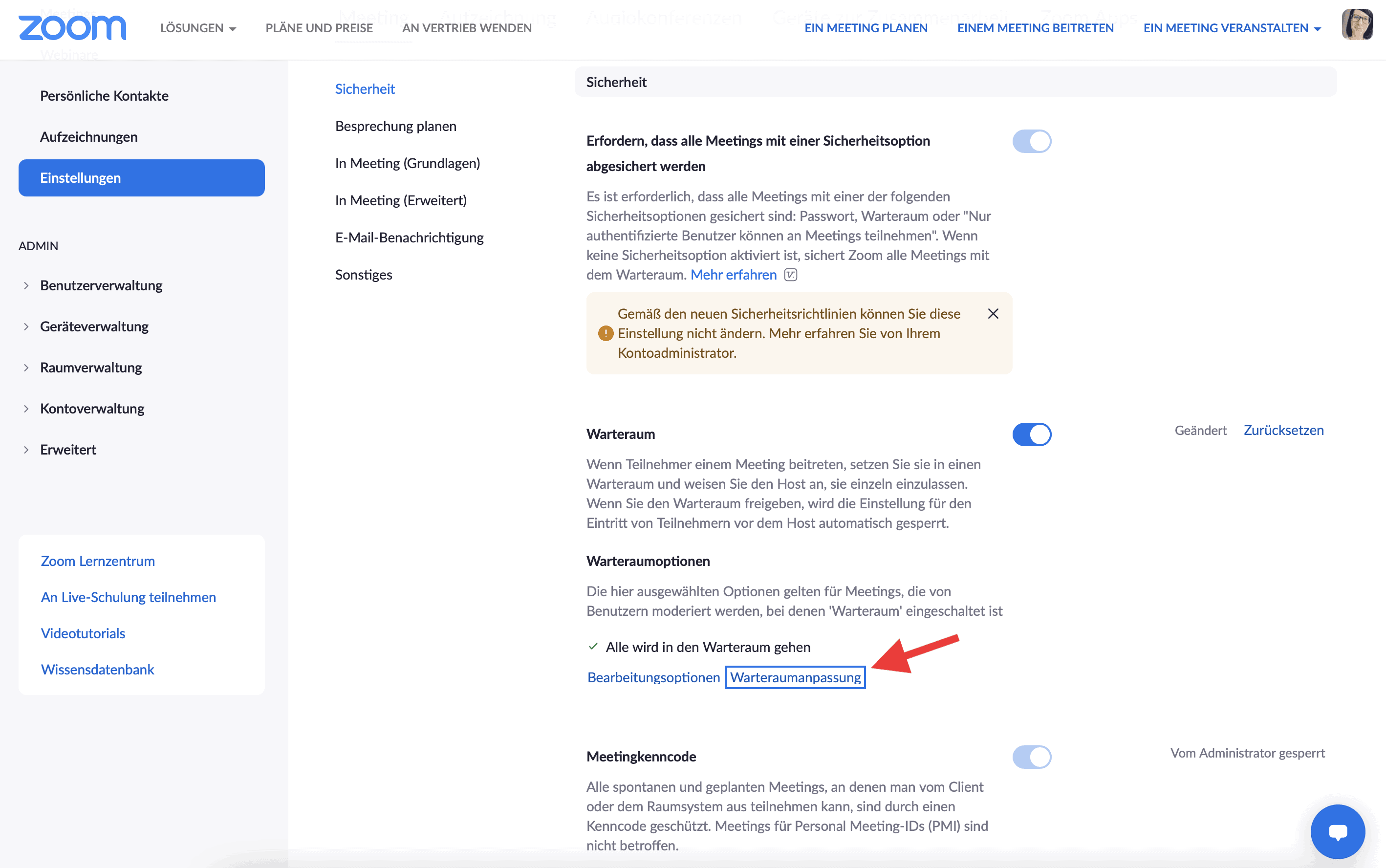Jump to In Meeting (Erweitert) settings
The width and height of the screenshot is (1386, 868).
pos(401,200)
